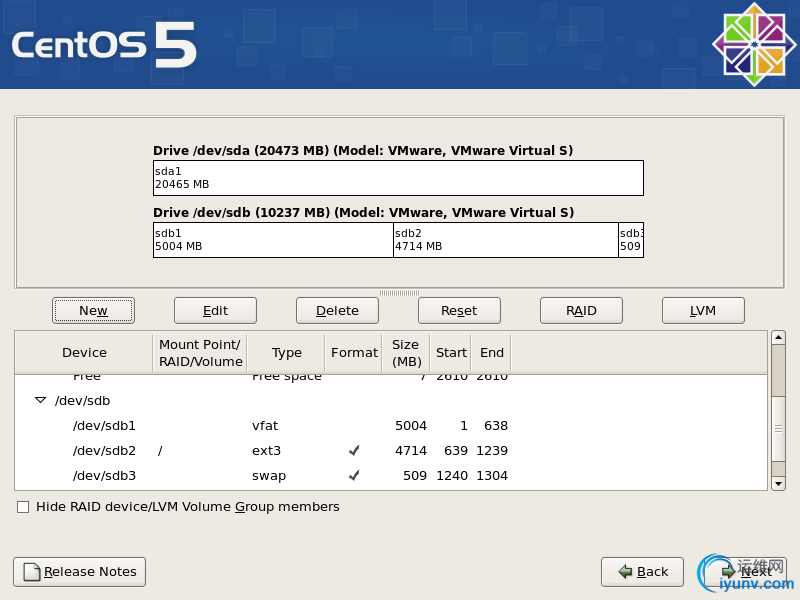Go back with the Back button
800x600 pixels.
tap(642, 571)
